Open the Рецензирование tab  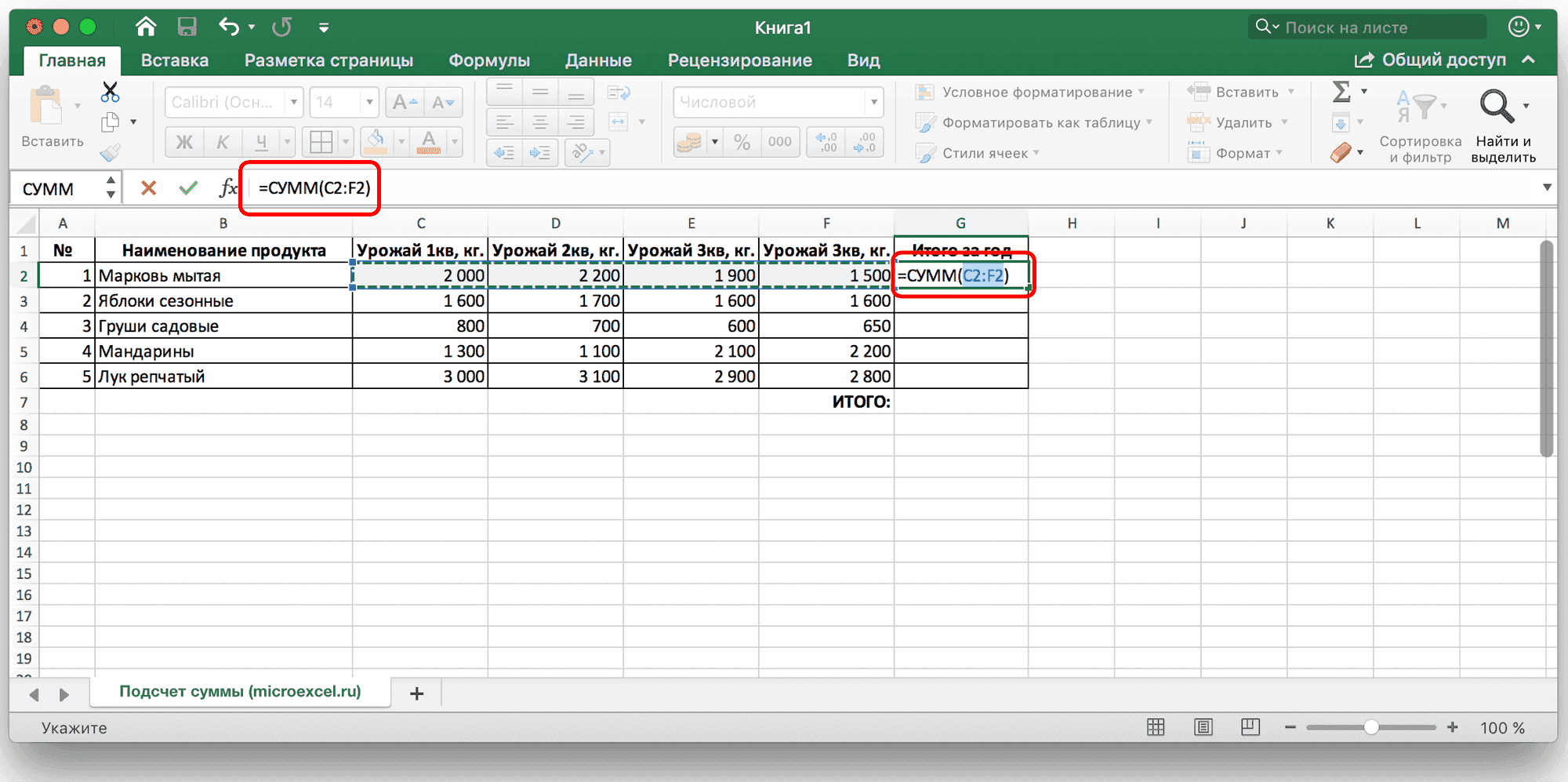740,60
